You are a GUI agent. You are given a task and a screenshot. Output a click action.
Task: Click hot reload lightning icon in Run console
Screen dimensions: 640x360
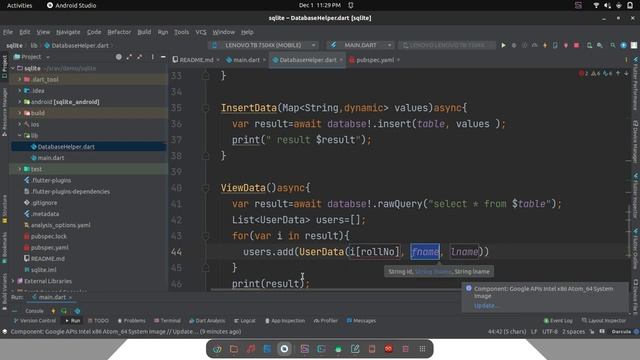[53, 311]
